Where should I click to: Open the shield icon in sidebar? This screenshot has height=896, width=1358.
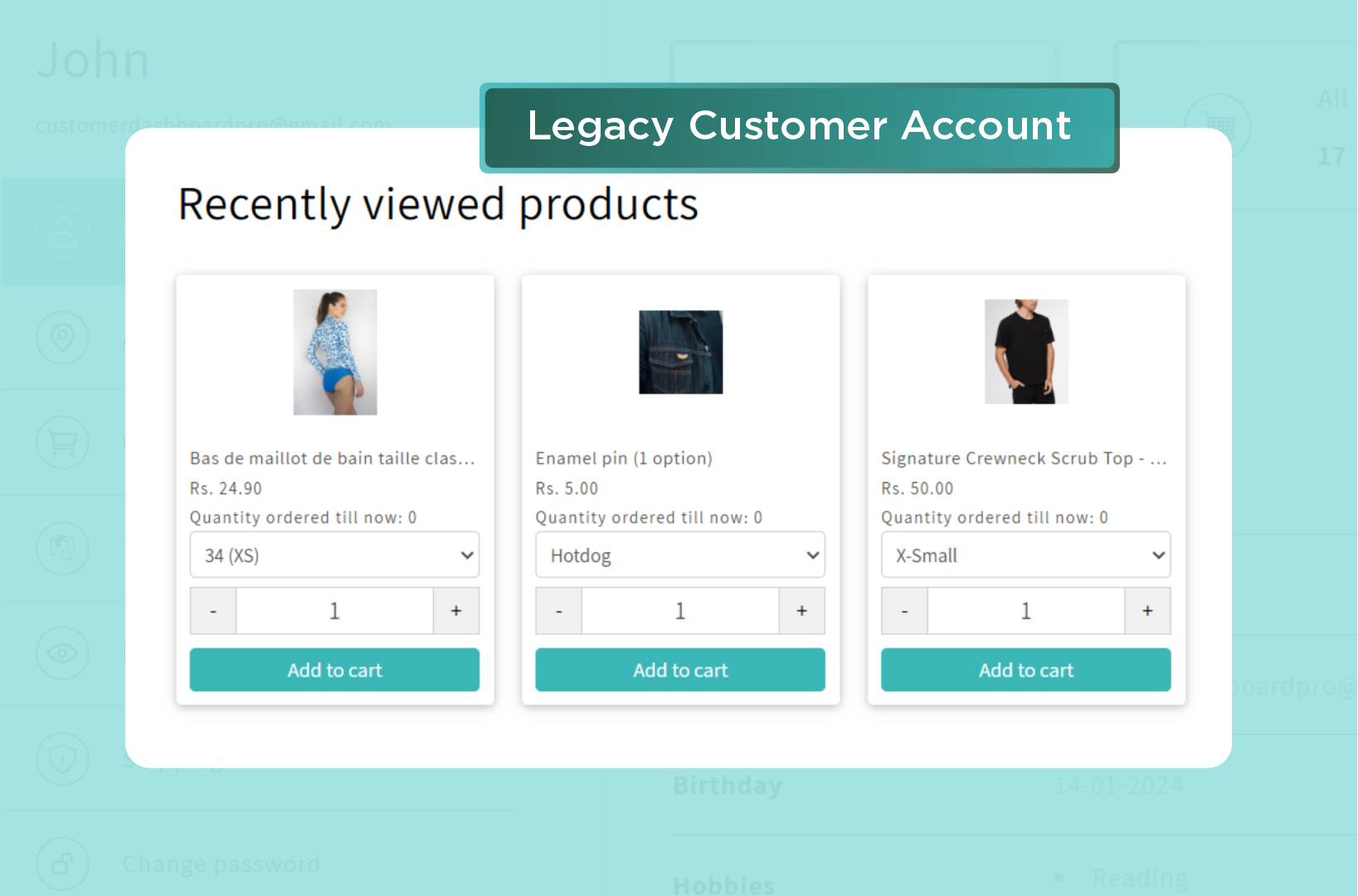(x=62, y=758)
